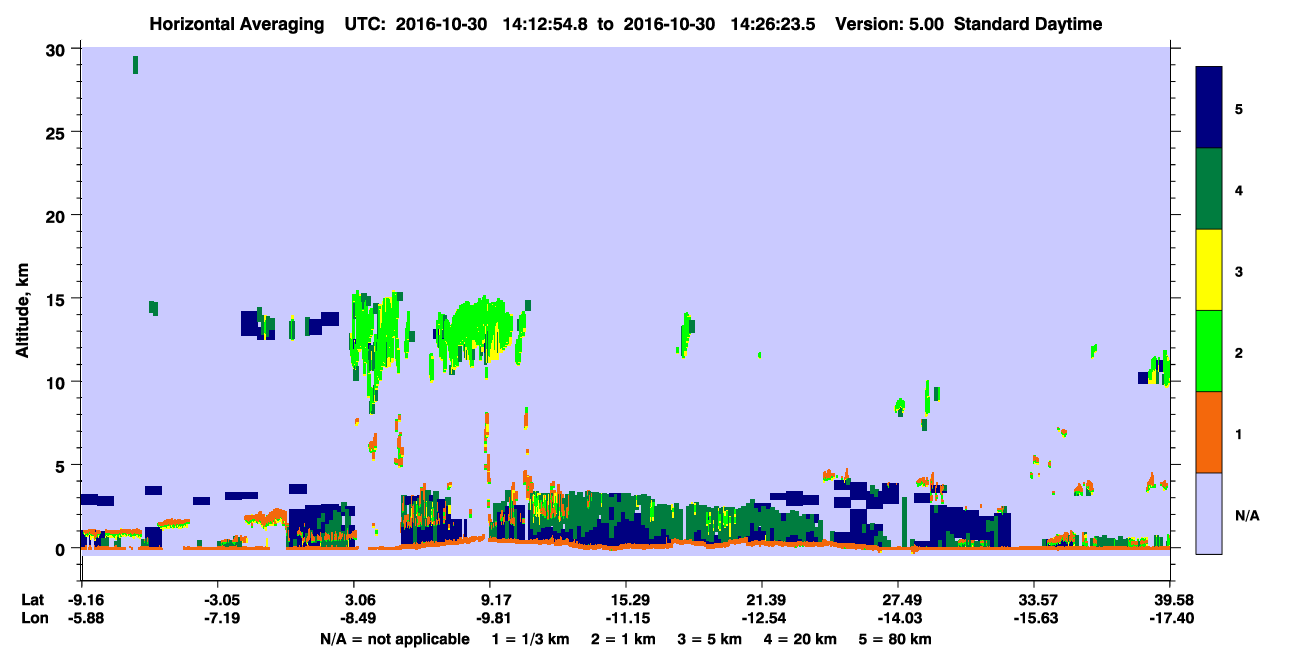The image size is (1300, 667).
Task: Click the colorbar label 2
Action: point(1238,353)
